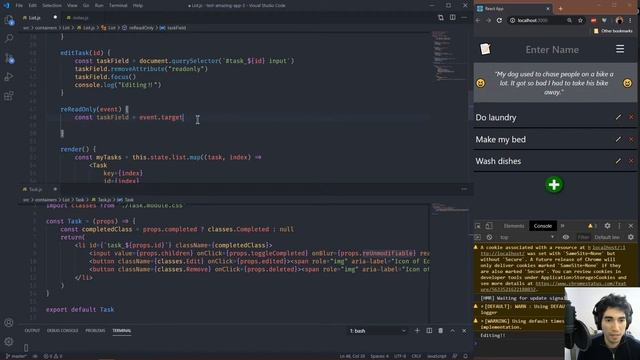Open the Extensions view
Screen dimensions: 640x360
9,96
